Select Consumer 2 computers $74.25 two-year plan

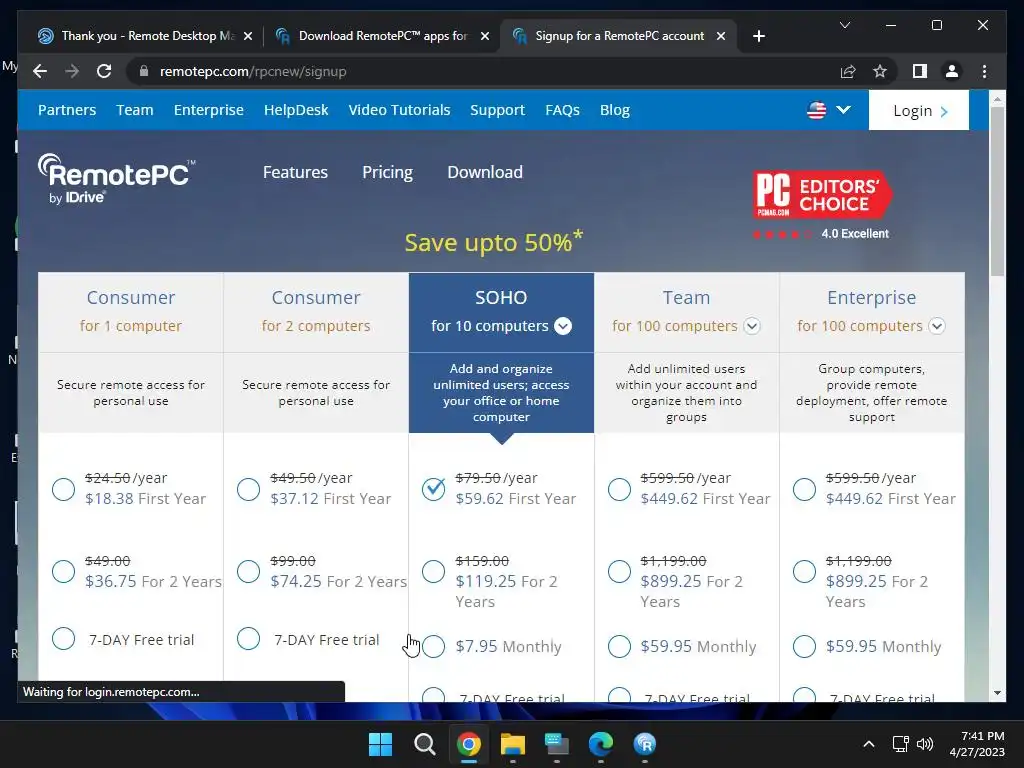tap(248, 571)
